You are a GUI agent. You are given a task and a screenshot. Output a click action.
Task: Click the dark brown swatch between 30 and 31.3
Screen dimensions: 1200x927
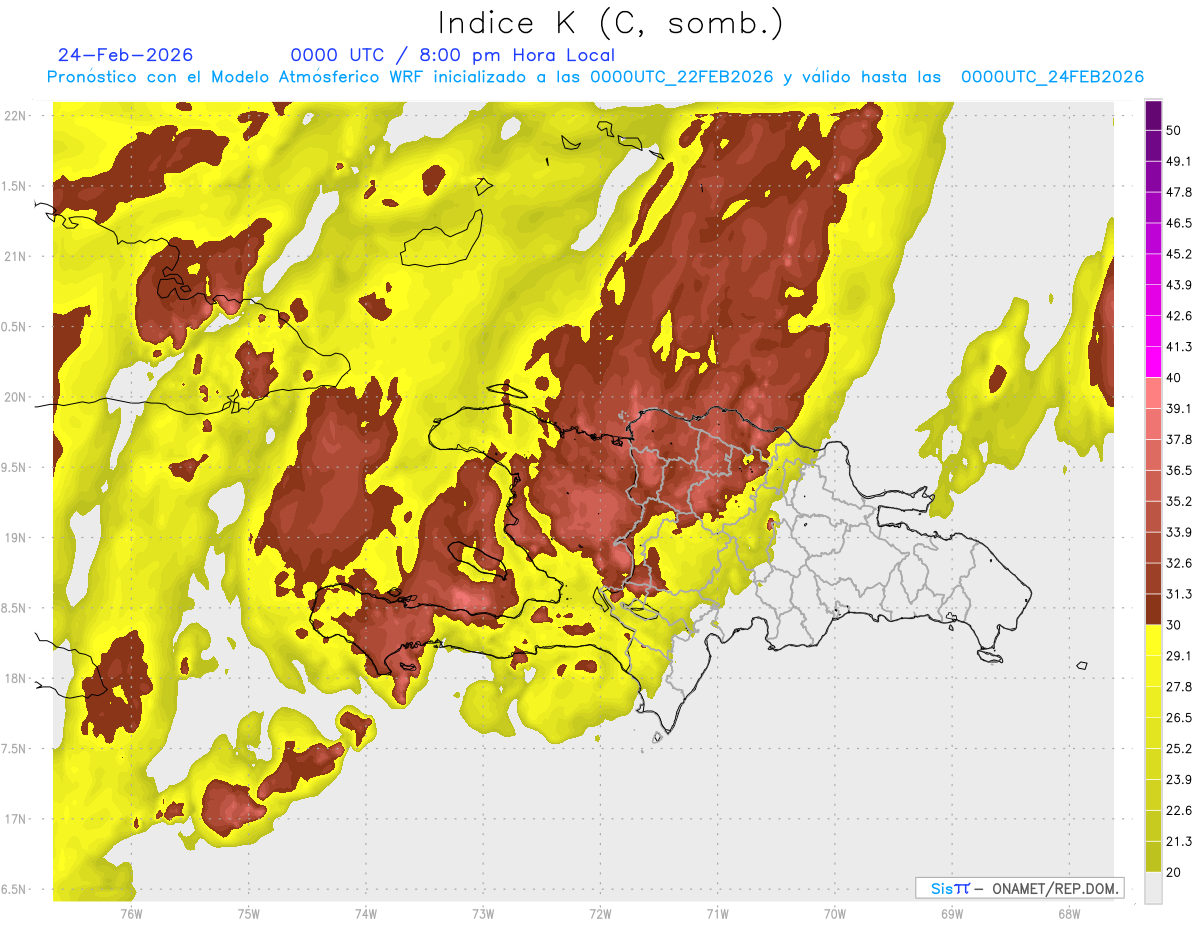tap(1154, 609)
